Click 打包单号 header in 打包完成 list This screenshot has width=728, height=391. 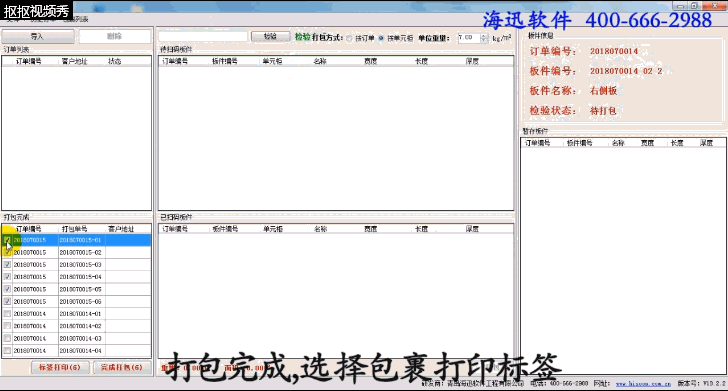pos(74,229)
